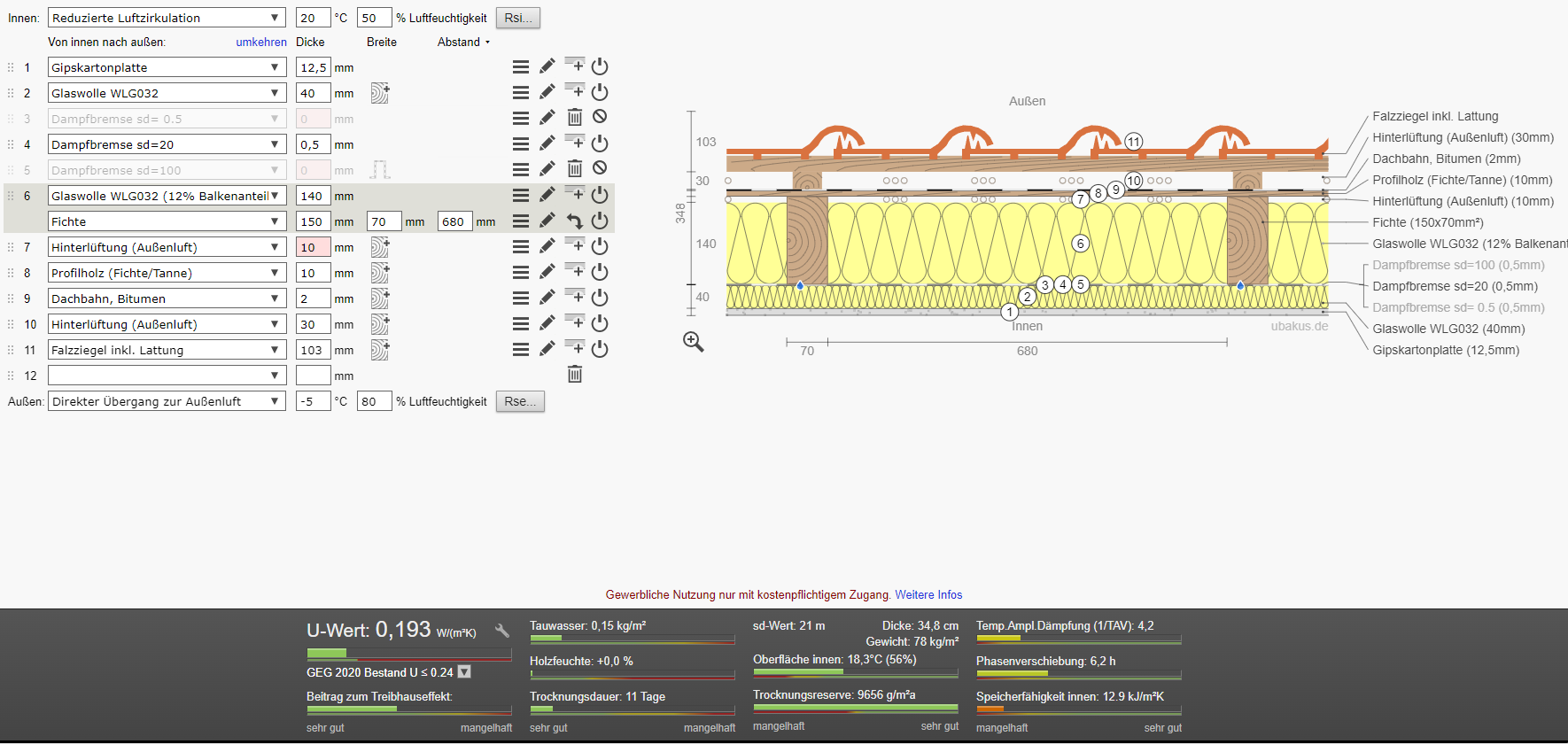Open the hamburger menu for Gipskartonplatte layer

coord(521,67)
